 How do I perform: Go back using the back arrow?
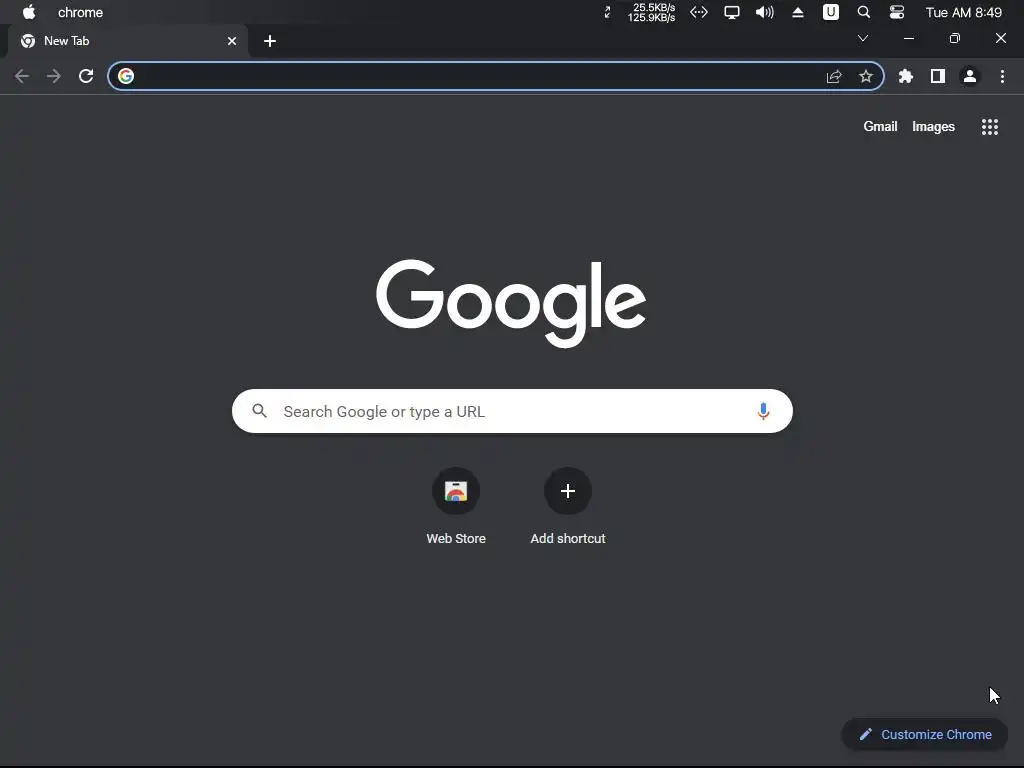[x=22, y=76]
